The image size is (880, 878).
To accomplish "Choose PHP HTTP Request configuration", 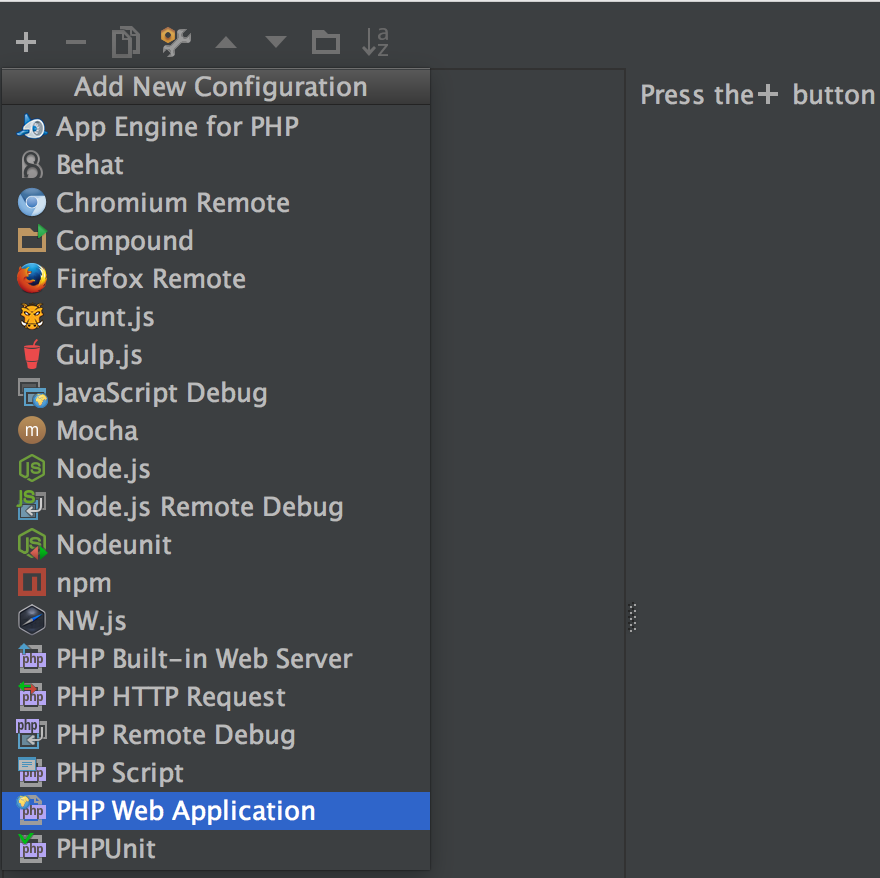I will point(216,697).
